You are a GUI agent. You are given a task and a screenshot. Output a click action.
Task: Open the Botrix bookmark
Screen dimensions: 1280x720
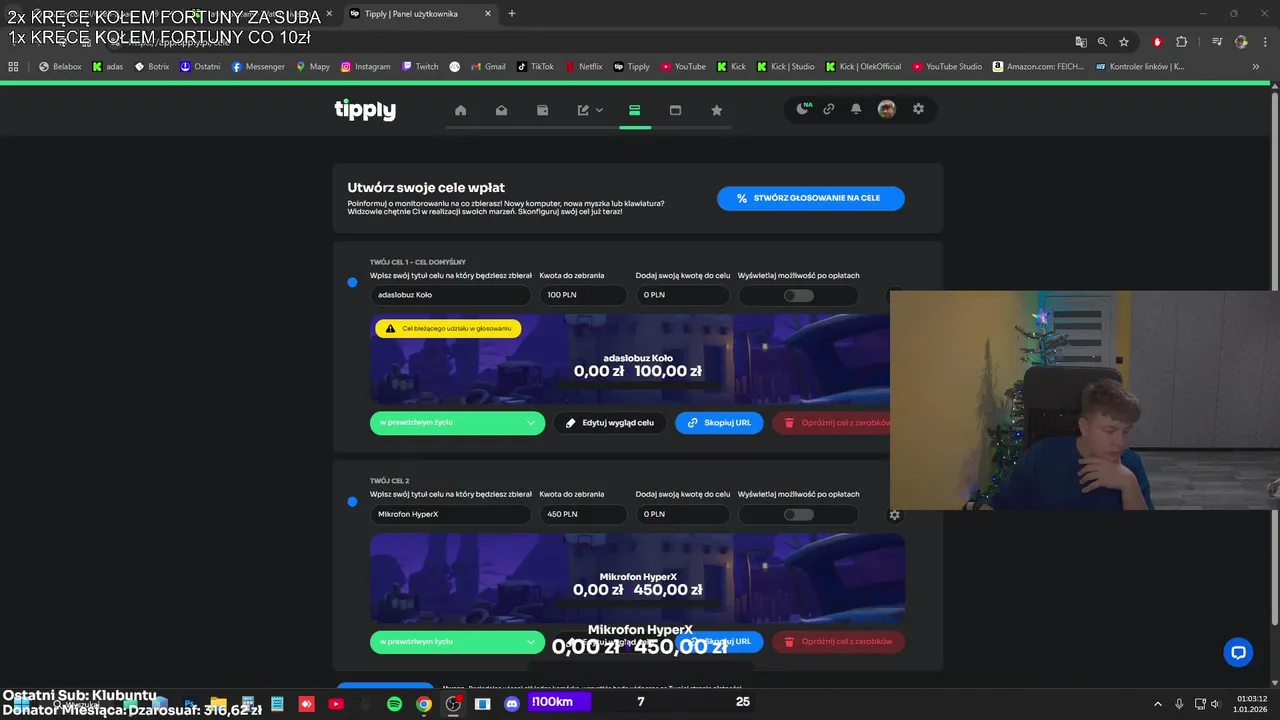click(x=152, y=67)
